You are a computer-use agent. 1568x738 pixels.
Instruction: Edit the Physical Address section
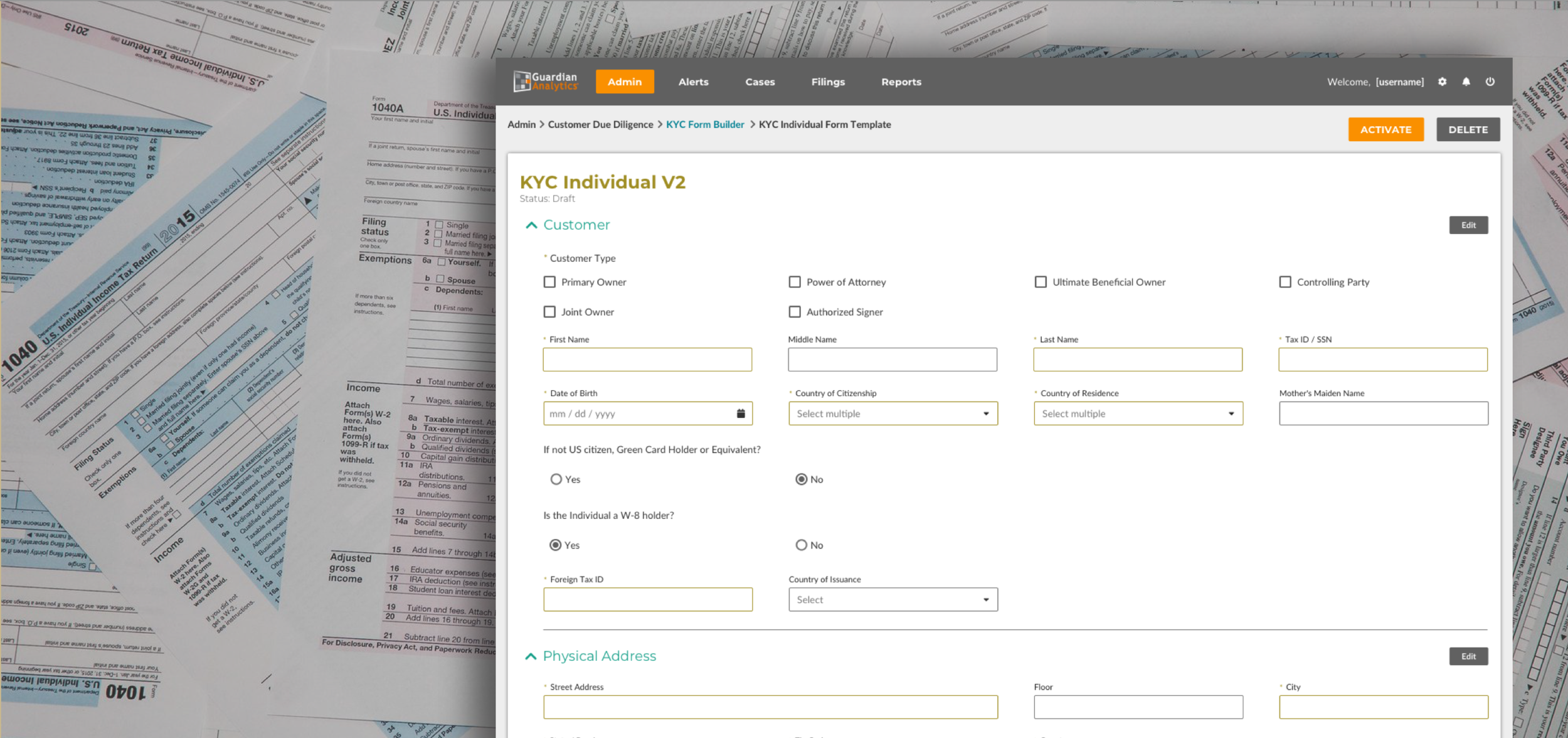tap(1469, 656)
